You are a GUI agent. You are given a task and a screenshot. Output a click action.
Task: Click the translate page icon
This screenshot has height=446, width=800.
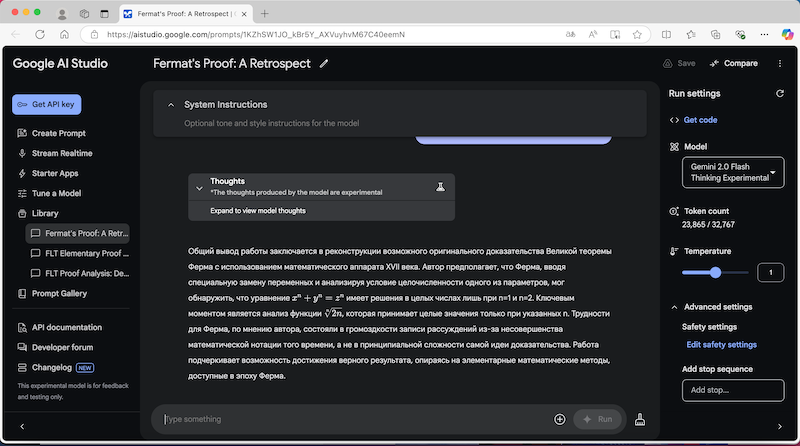point(570,34)
